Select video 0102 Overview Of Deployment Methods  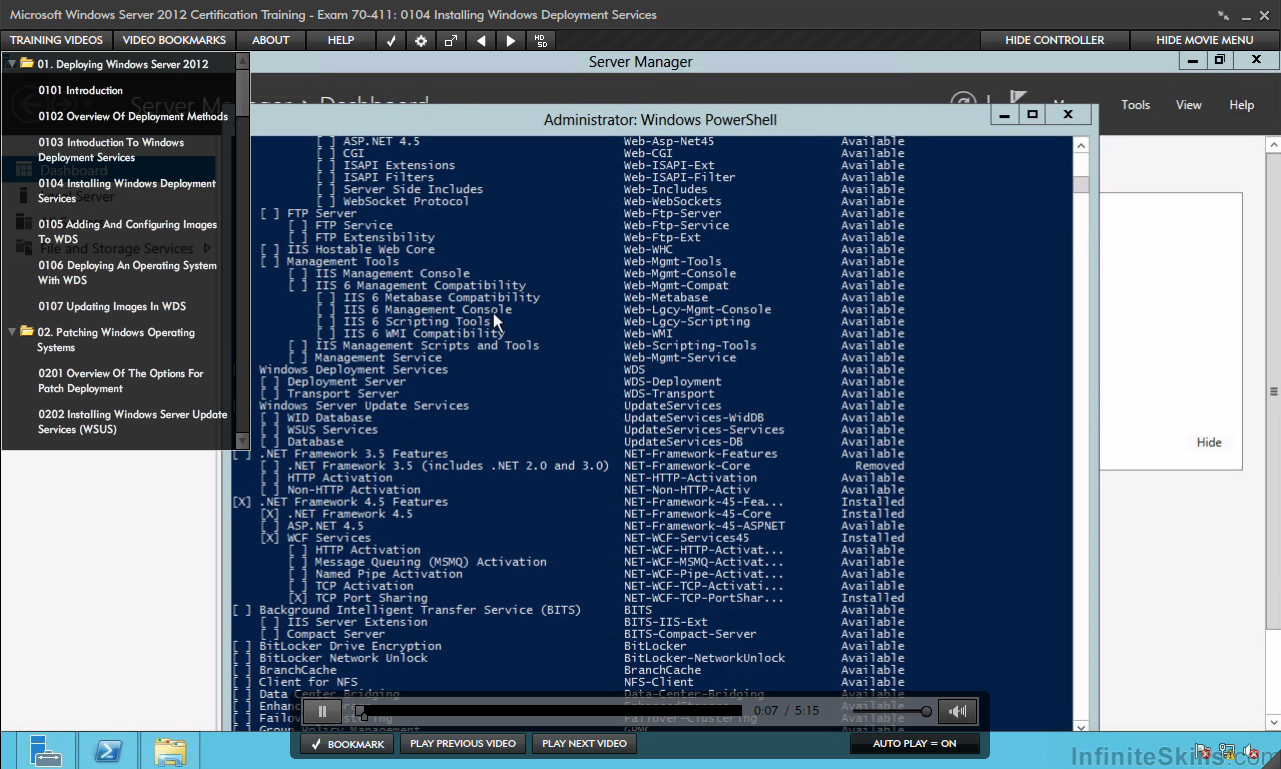click(133, 116)
